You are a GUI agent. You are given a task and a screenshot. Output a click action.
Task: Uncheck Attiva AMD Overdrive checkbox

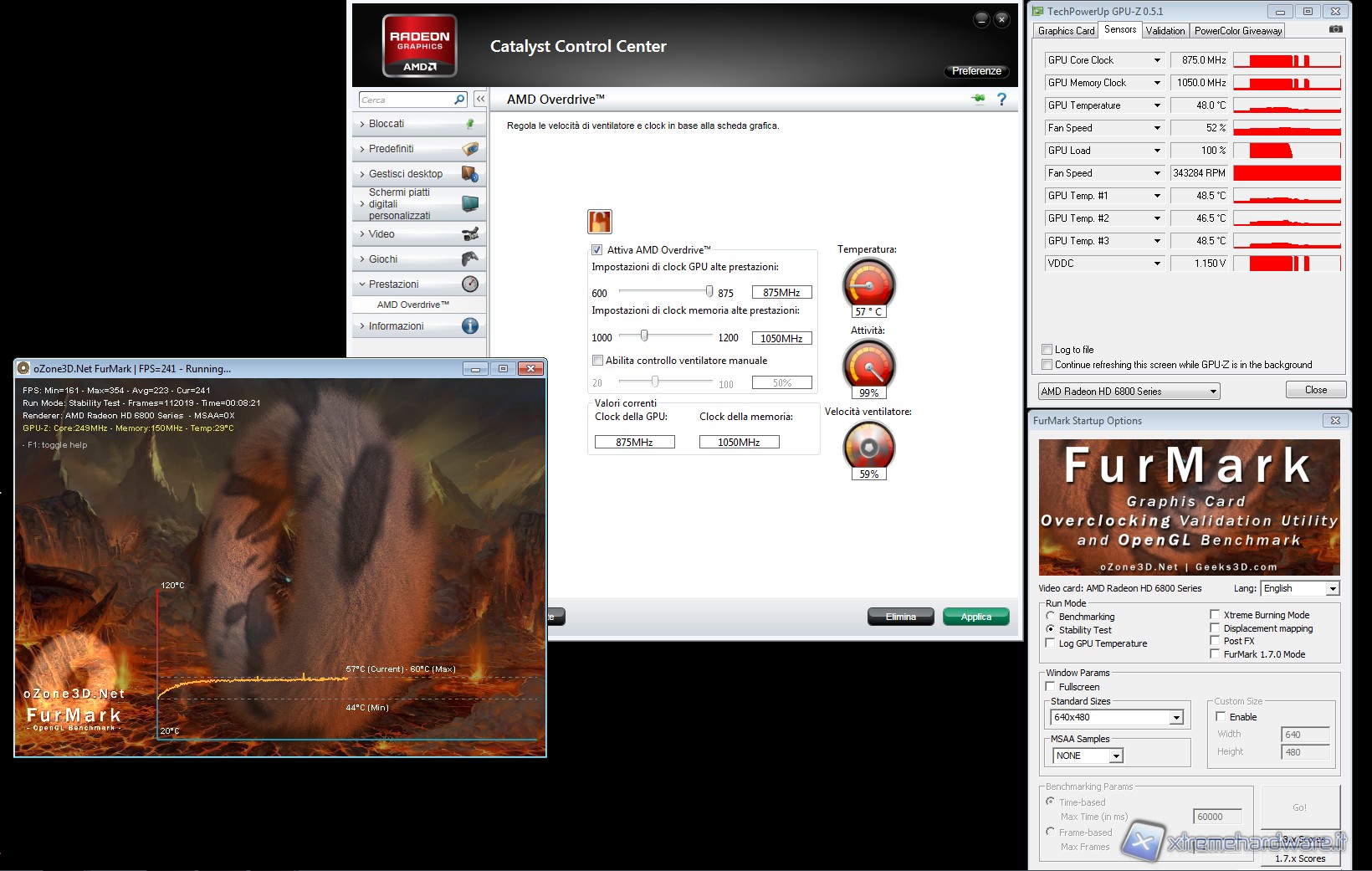[597, 250]
